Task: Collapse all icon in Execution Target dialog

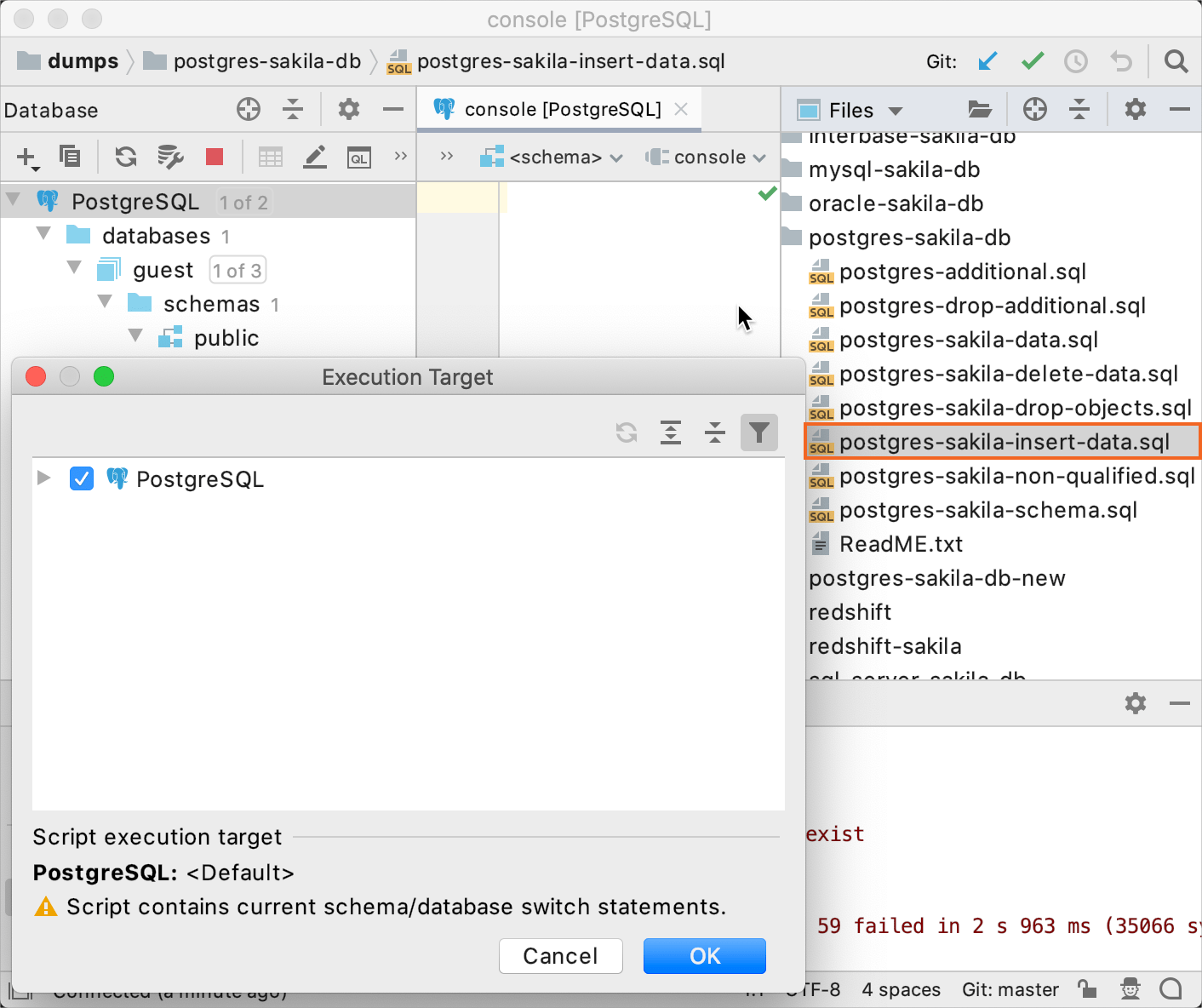Action: click(x=715, y=432)
